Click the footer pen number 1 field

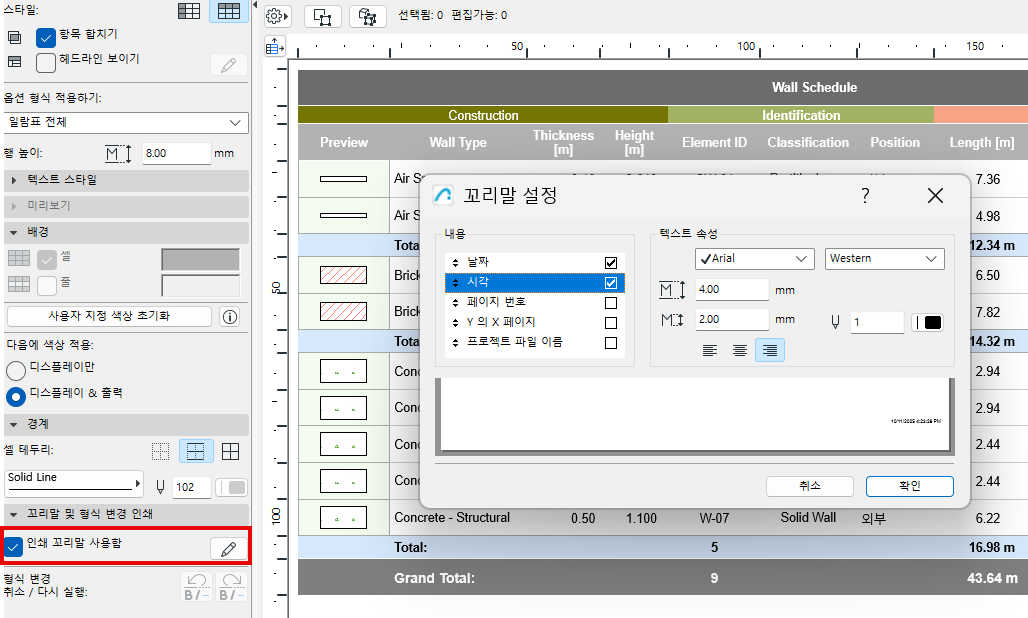(x=877, y=322)
